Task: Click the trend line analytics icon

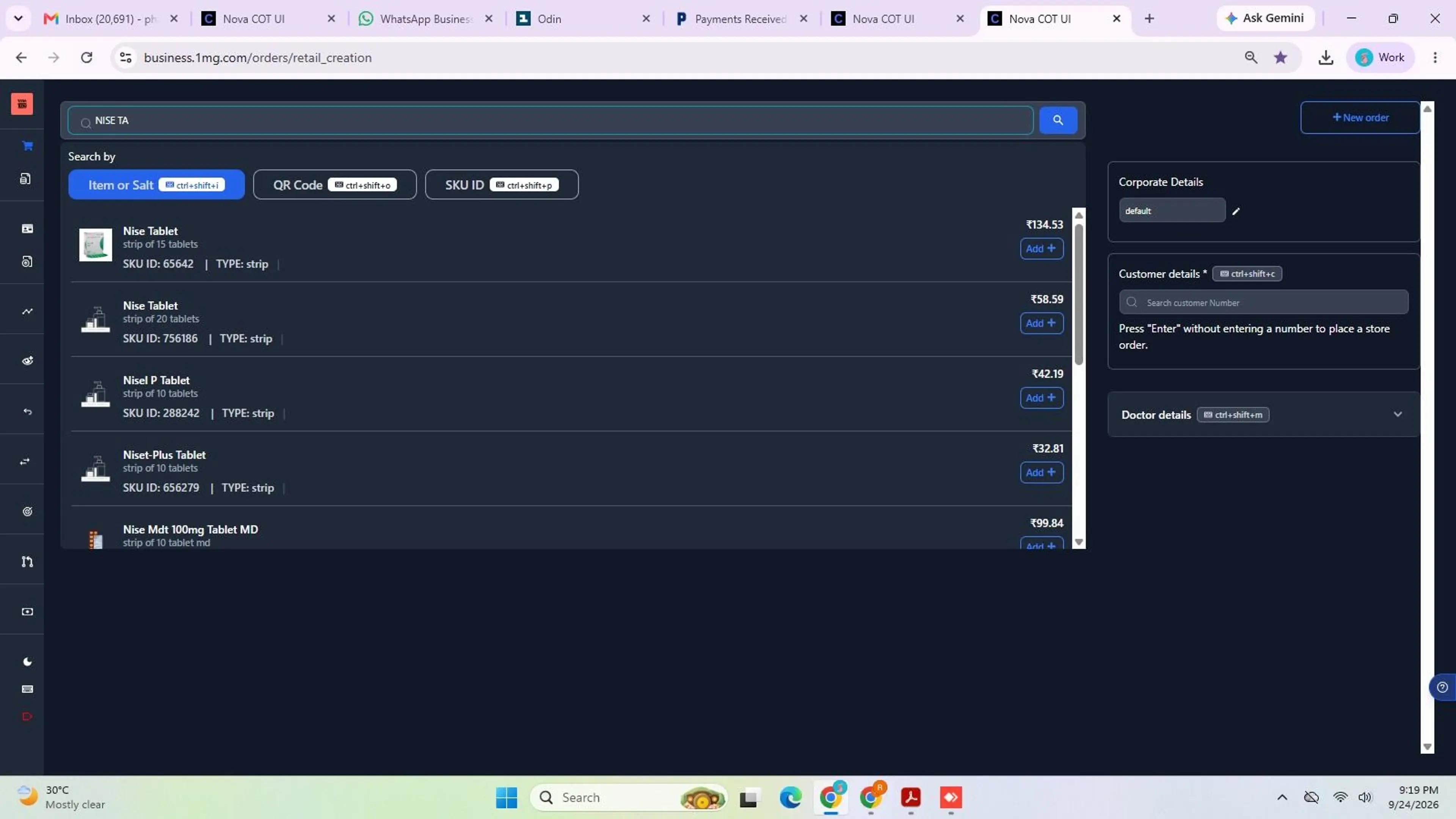Action: click(27, 311)
